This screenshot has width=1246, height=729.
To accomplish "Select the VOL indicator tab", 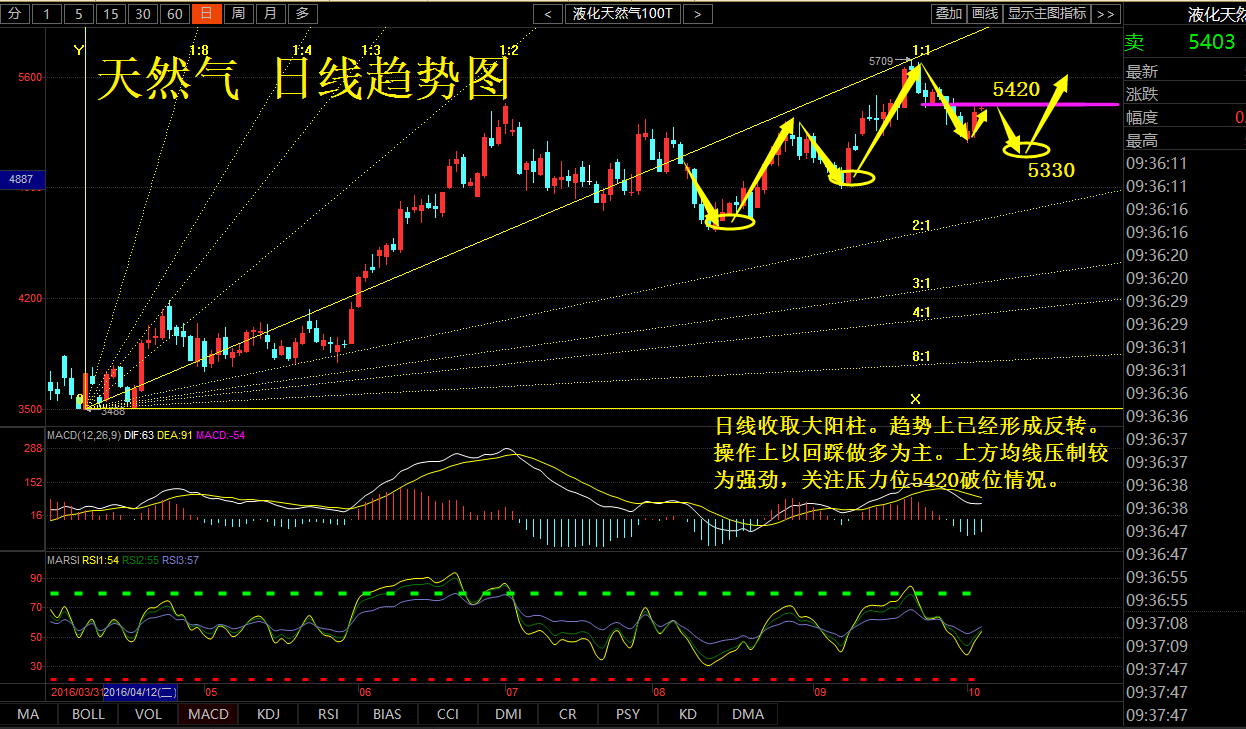I will (148, 714).
